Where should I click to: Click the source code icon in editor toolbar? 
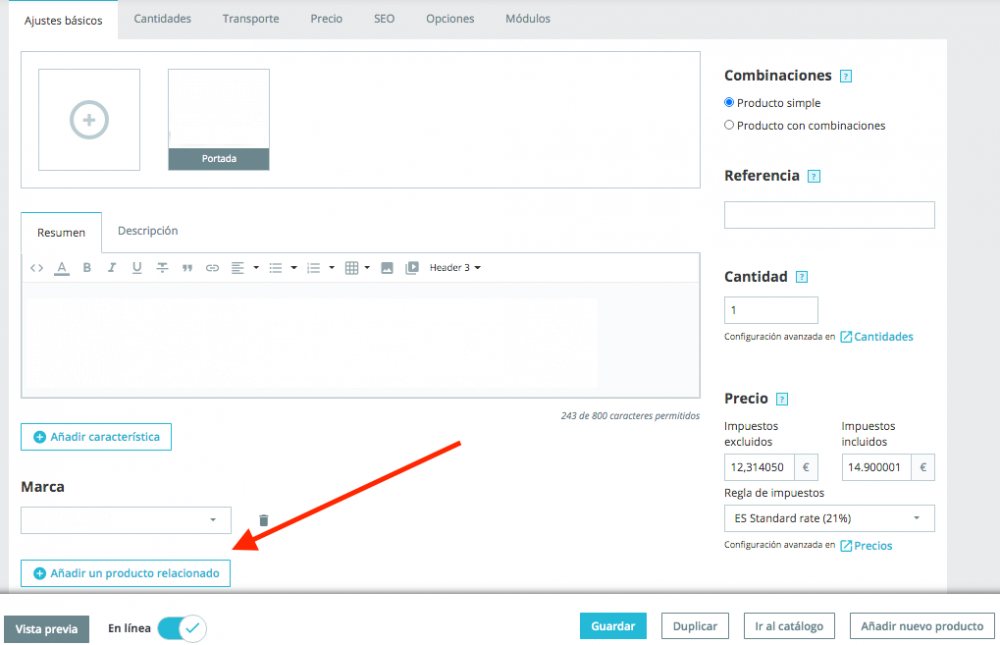36,268
